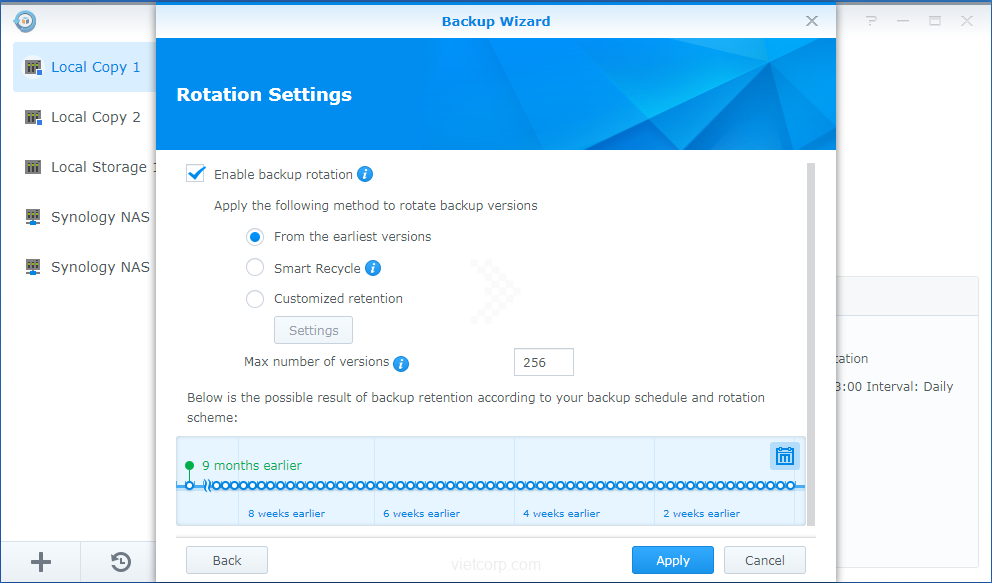Click the Apply button
The width and height of the screenshot is (992, 583).
coord(672,560)
